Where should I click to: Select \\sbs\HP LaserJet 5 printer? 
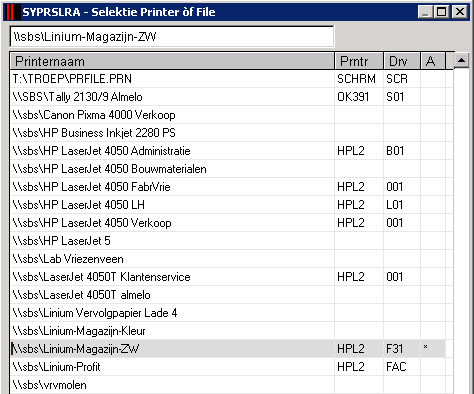point(228,241)
